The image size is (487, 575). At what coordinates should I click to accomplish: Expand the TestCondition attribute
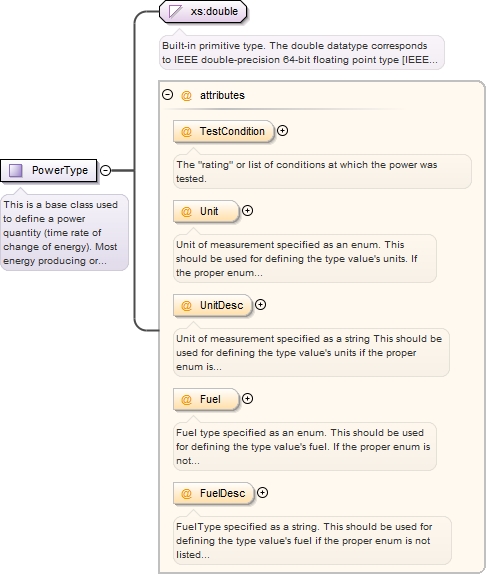coord(282,131)
